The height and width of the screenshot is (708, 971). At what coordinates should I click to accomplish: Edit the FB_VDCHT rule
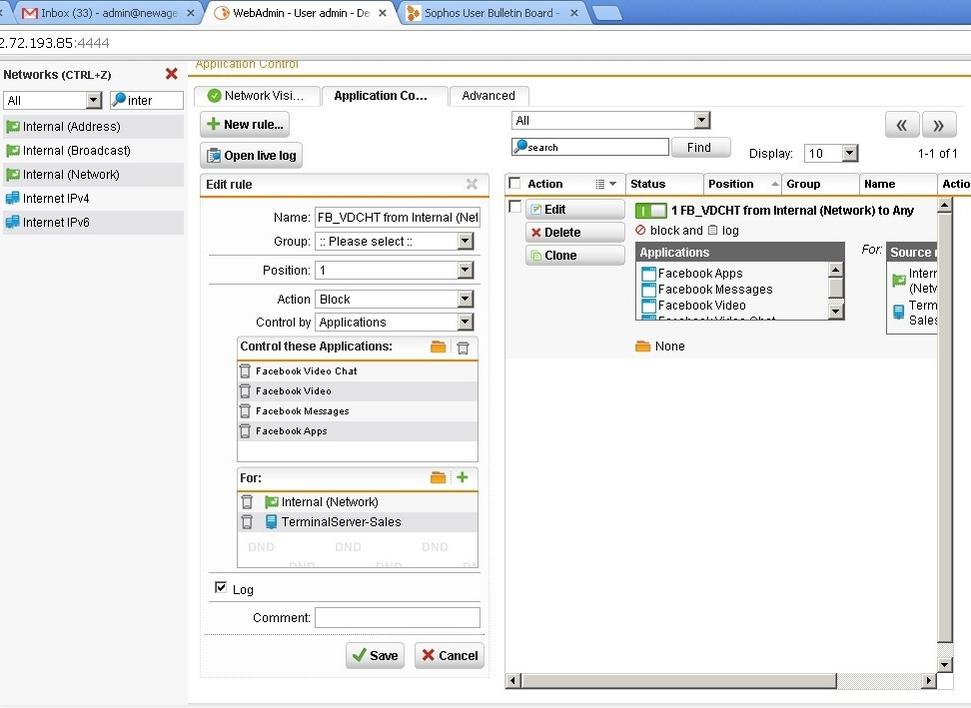click(575, 209)
